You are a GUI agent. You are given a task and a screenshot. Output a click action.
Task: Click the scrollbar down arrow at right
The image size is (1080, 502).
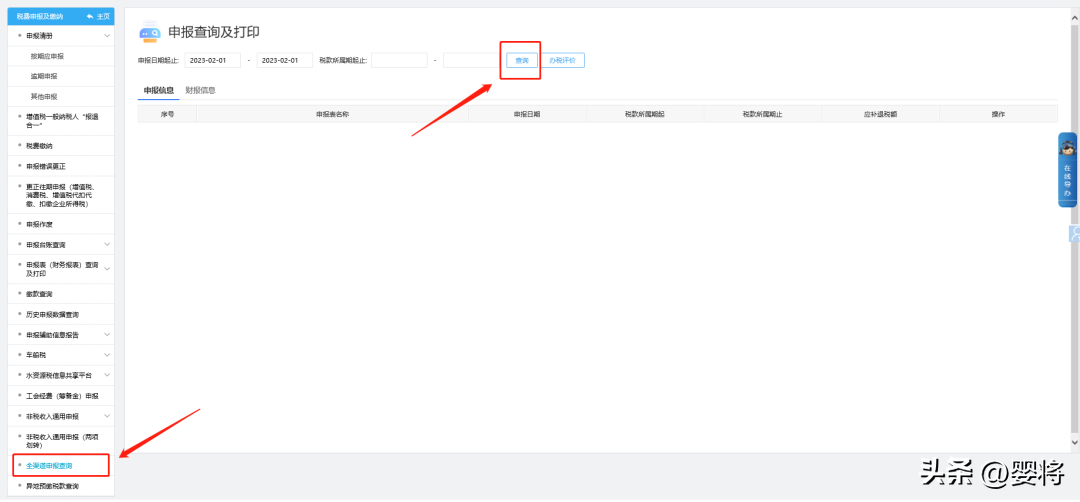[1074, 443]
